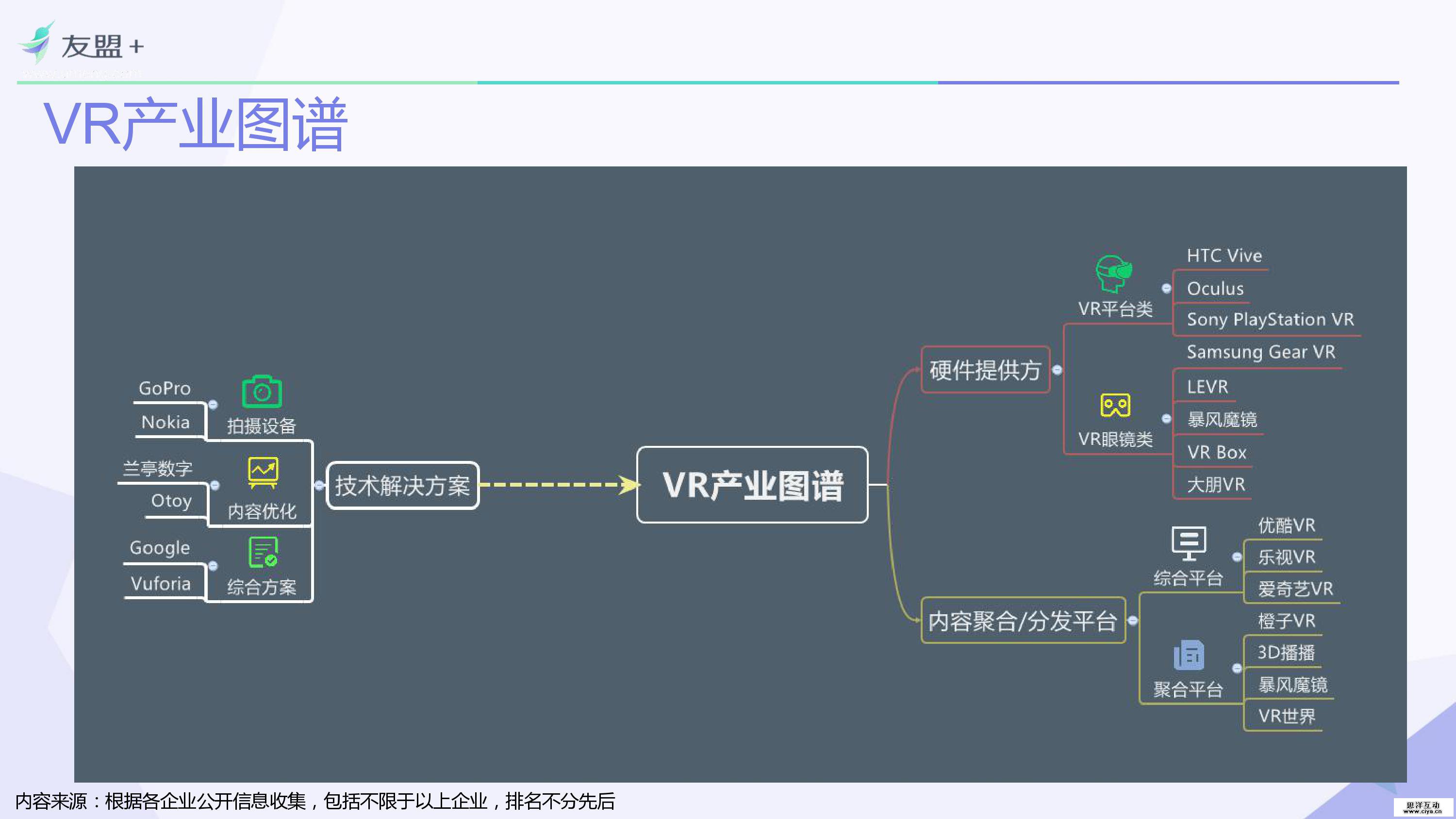This screenshot has width=1456, height=819.
Task: Select the Otoy entry
Action: point(171,501)
